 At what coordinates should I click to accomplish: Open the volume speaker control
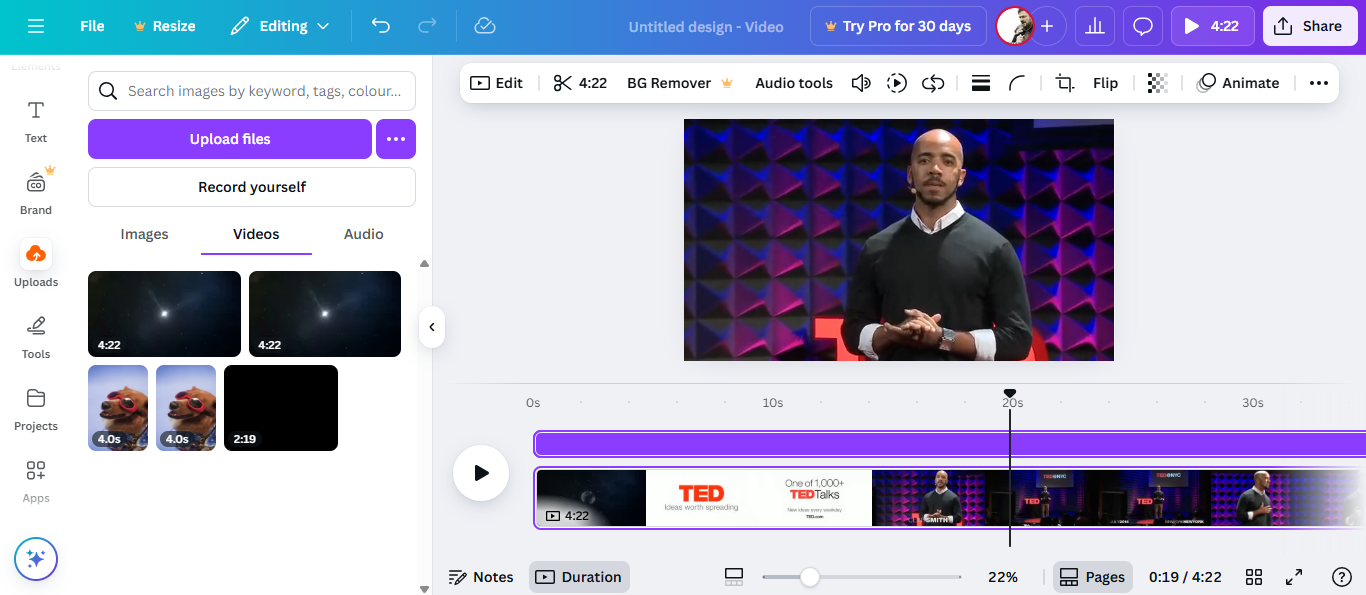click(861, 83)
